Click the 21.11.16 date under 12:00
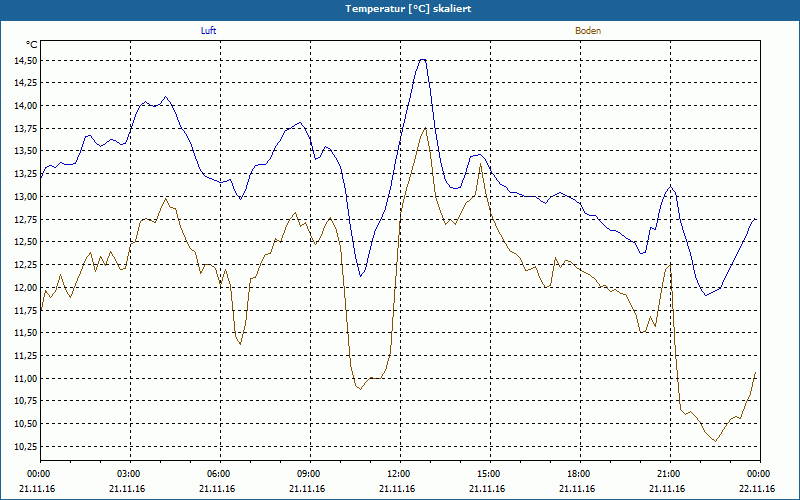 pos(397,489)
